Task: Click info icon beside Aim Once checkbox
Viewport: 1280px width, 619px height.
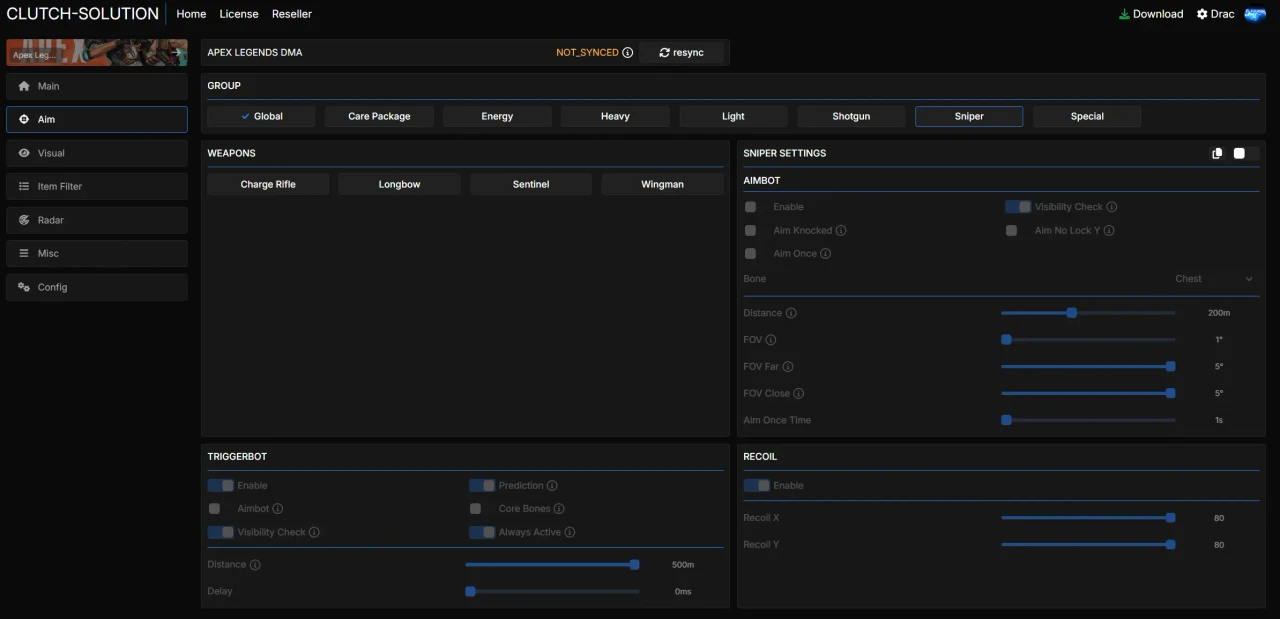Action: tap(826, 254)
